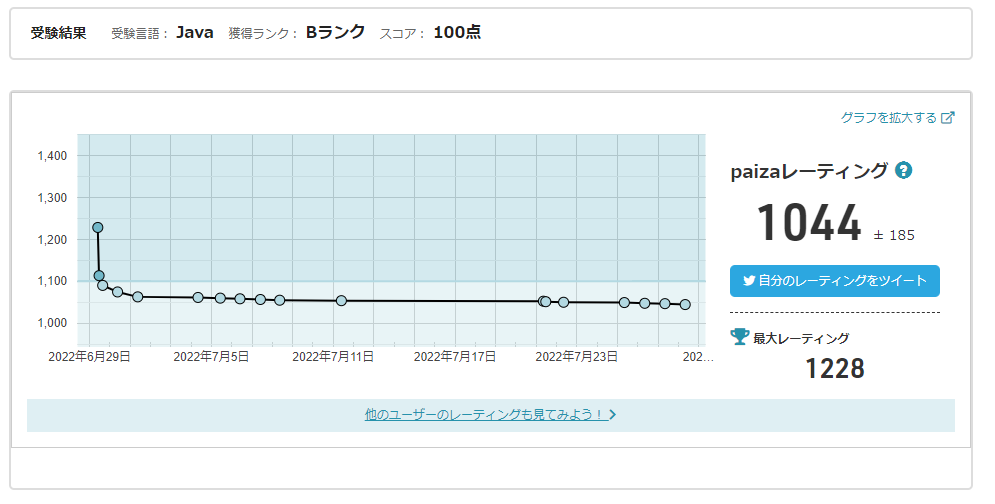Click the trophy icon beside 最大レーティング
Image resolution: width=995 pixels, height=504 pixels.
[740, 337]
